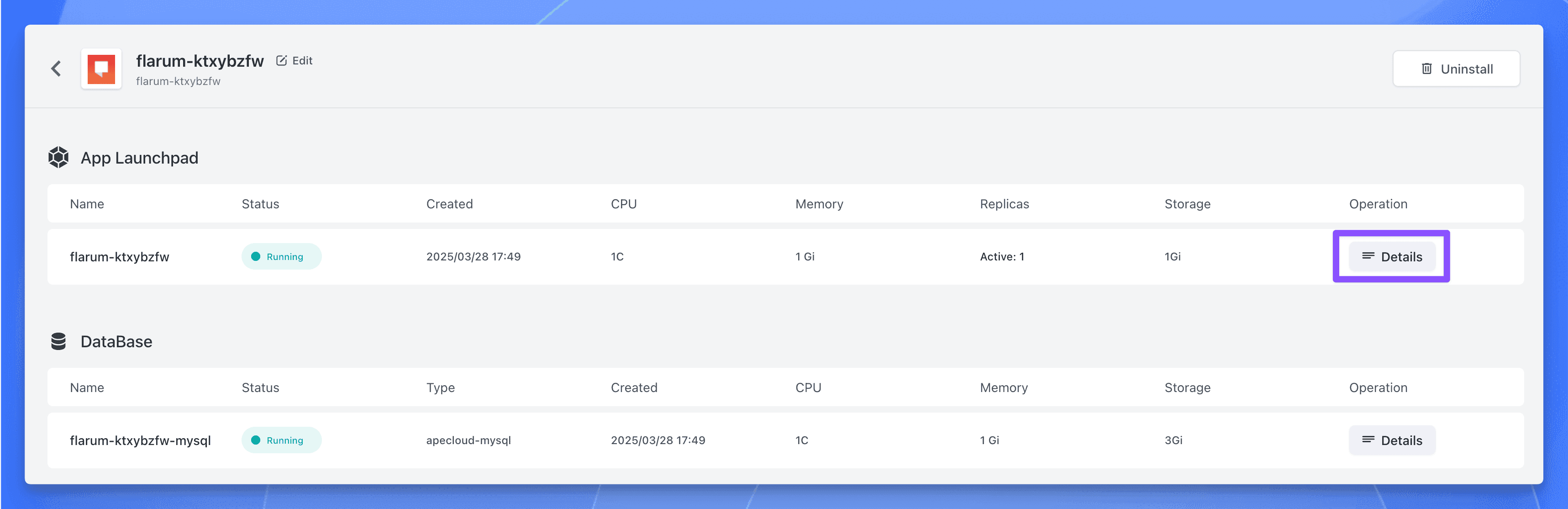The height and width of the screenshot is (509, 1568).
Task: Click the Flarum app logo
Action: pos(101,69)
